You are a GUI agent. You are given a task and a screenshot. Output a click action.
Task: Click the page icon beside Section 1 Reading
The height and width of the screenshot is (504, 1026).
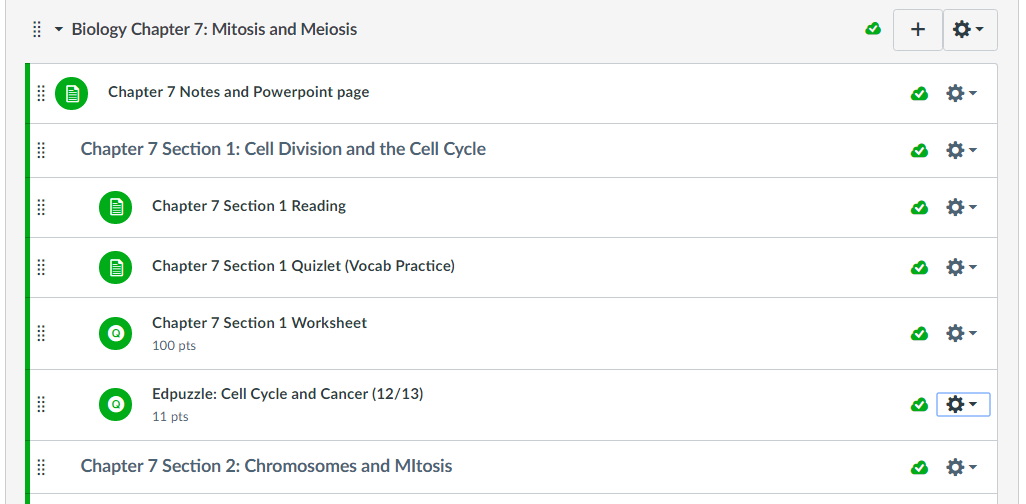115,207
